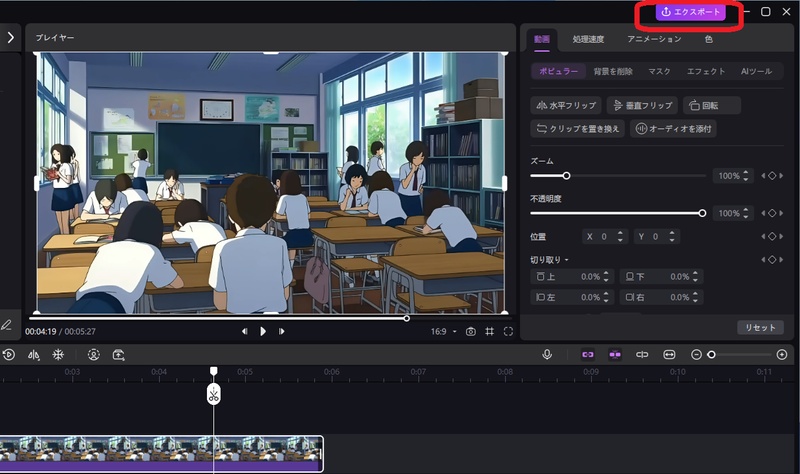This screenshot has width=800, height=474.
Task: Open the アニメーション tab
Action: tap(654, 39)
